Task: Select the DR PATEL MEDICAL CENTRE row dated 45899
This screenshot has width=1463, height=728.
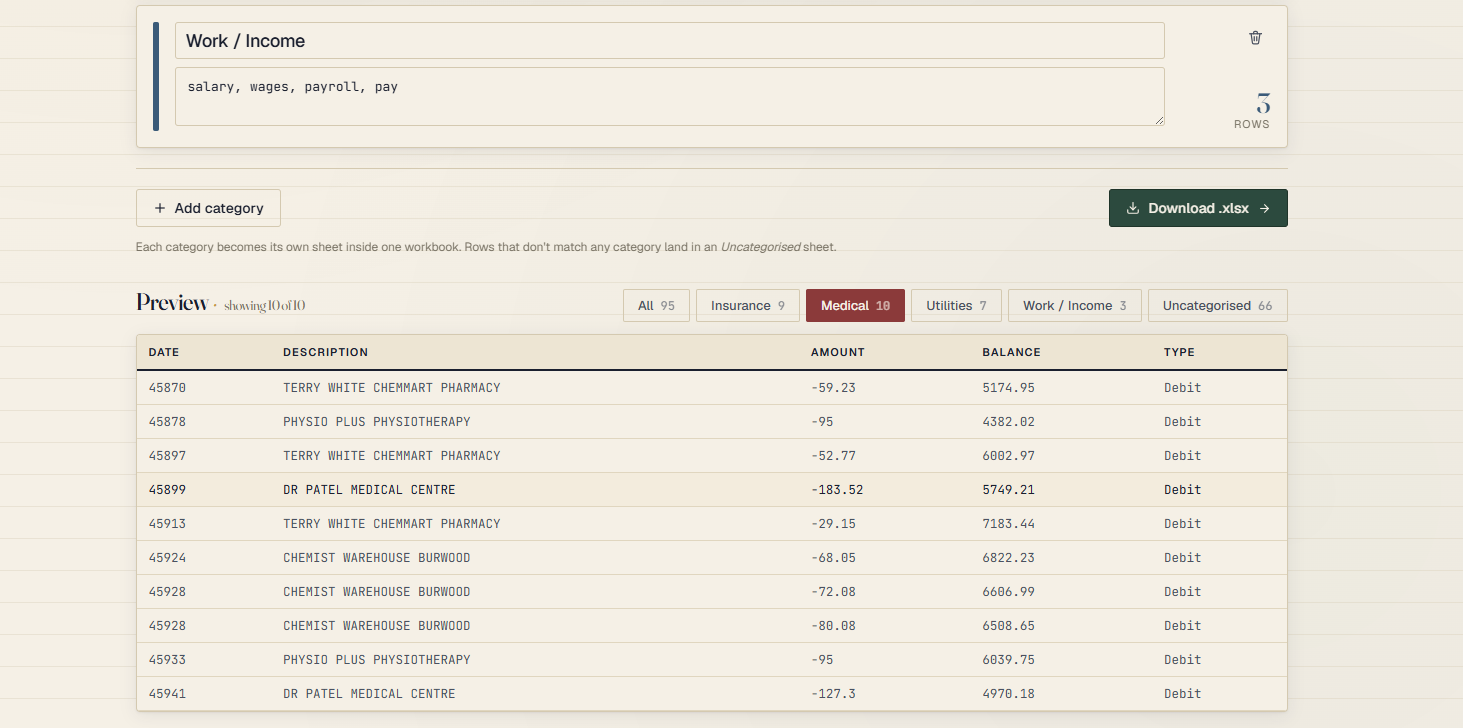Action: point(712,490)
